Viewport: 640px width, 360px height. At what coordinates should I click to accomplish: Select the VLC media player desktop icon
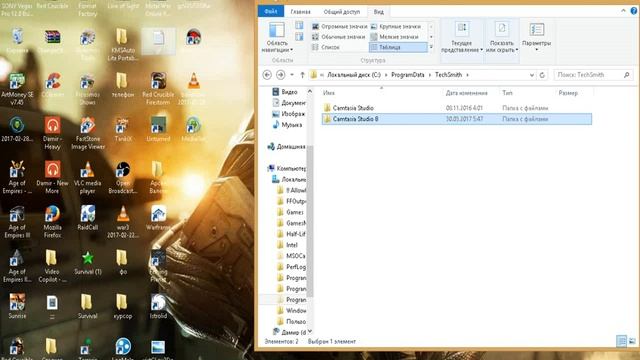coord(87,178)
